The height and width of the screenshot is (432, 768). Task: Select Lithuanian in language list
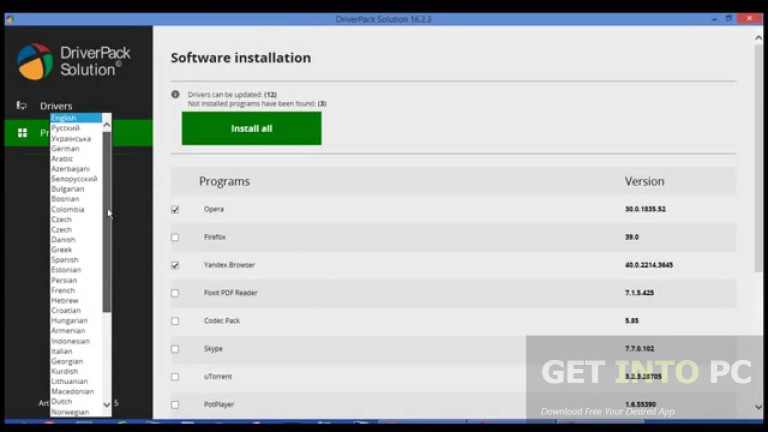[70, 381]
